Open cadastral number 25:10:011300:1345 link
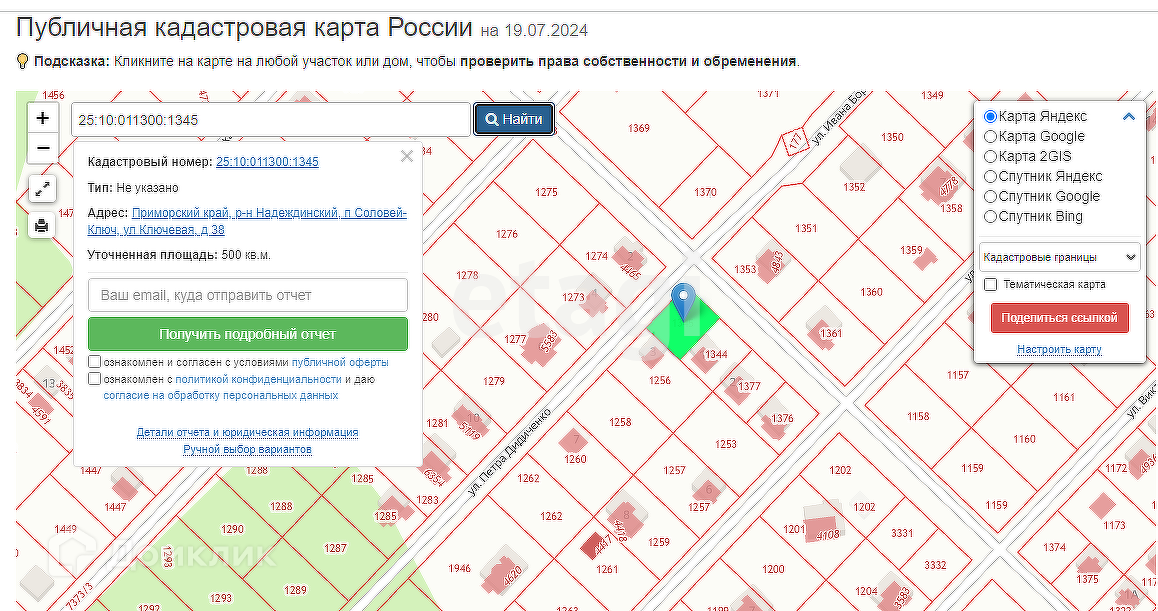This screenshot has width=1158, height=611. click(267, 162)
